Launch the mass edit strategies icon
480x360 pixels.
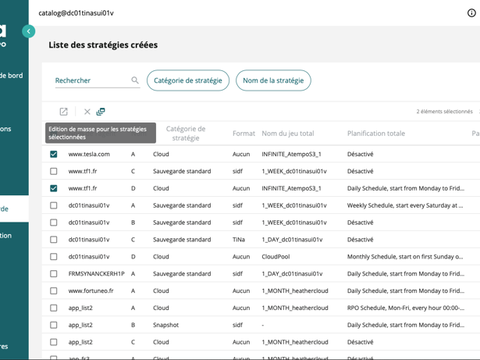click(x=100, y=112)
